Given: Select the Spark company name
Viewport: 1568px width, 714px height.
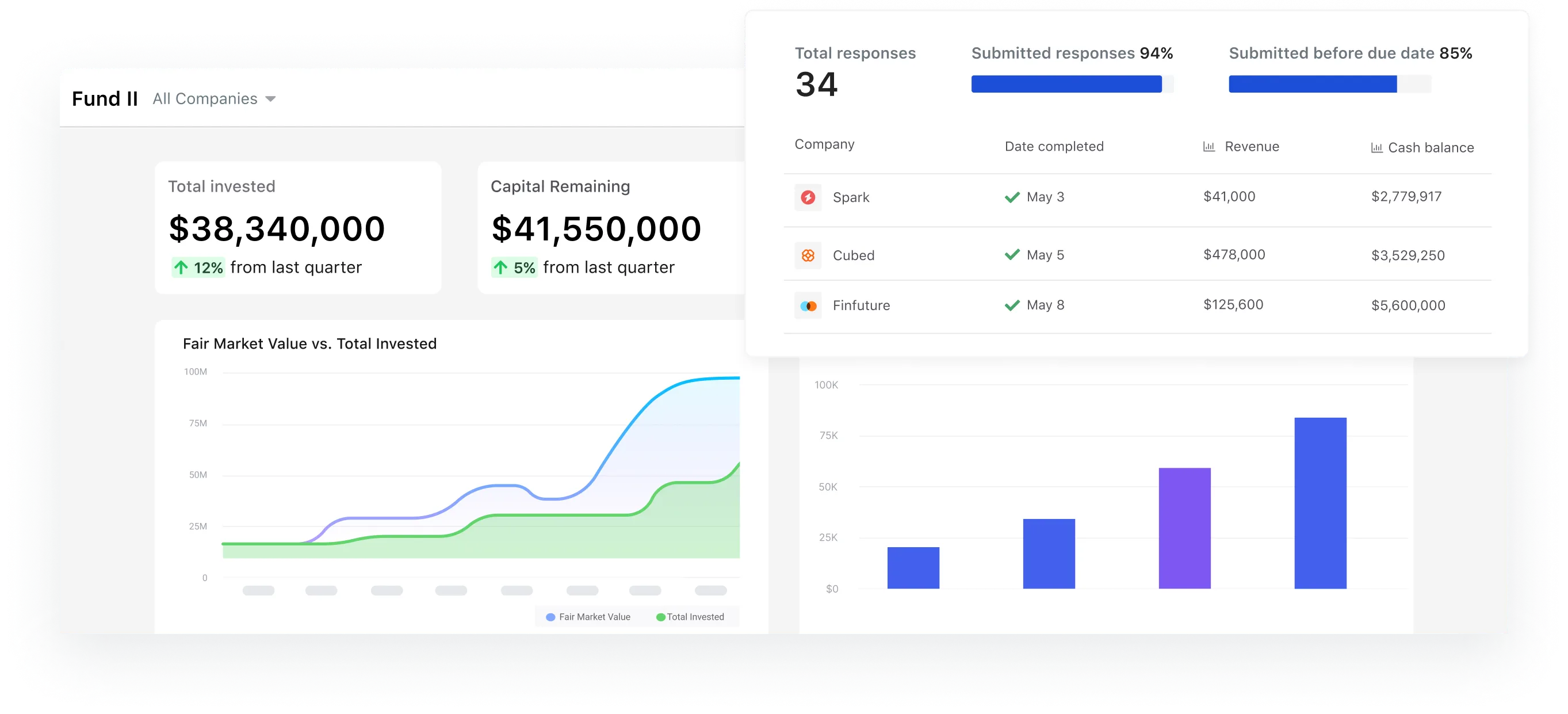Looking at the screenshot, I should pos(851,197).
